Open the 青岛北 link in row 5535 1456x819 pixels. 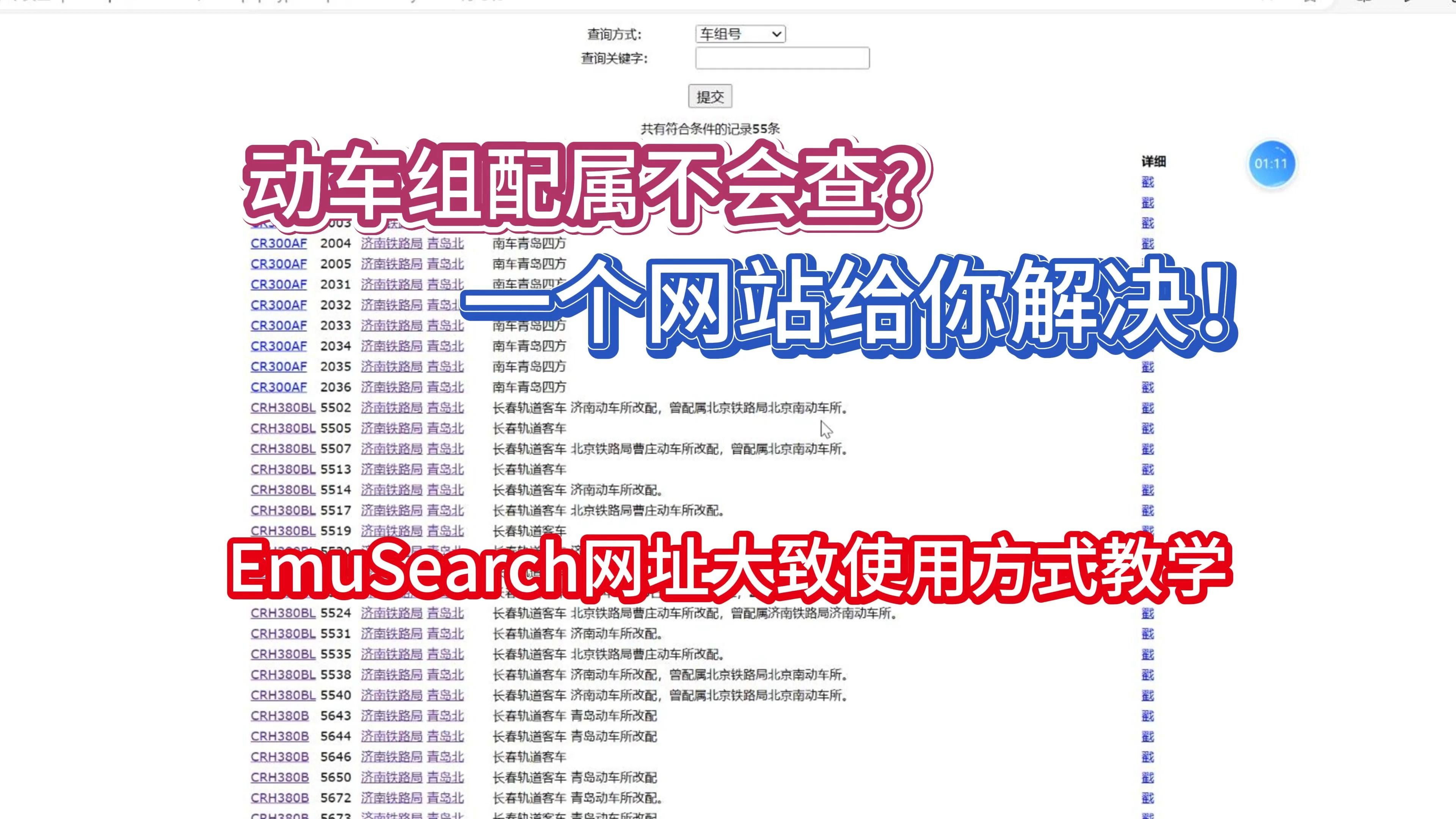point(446,654)
